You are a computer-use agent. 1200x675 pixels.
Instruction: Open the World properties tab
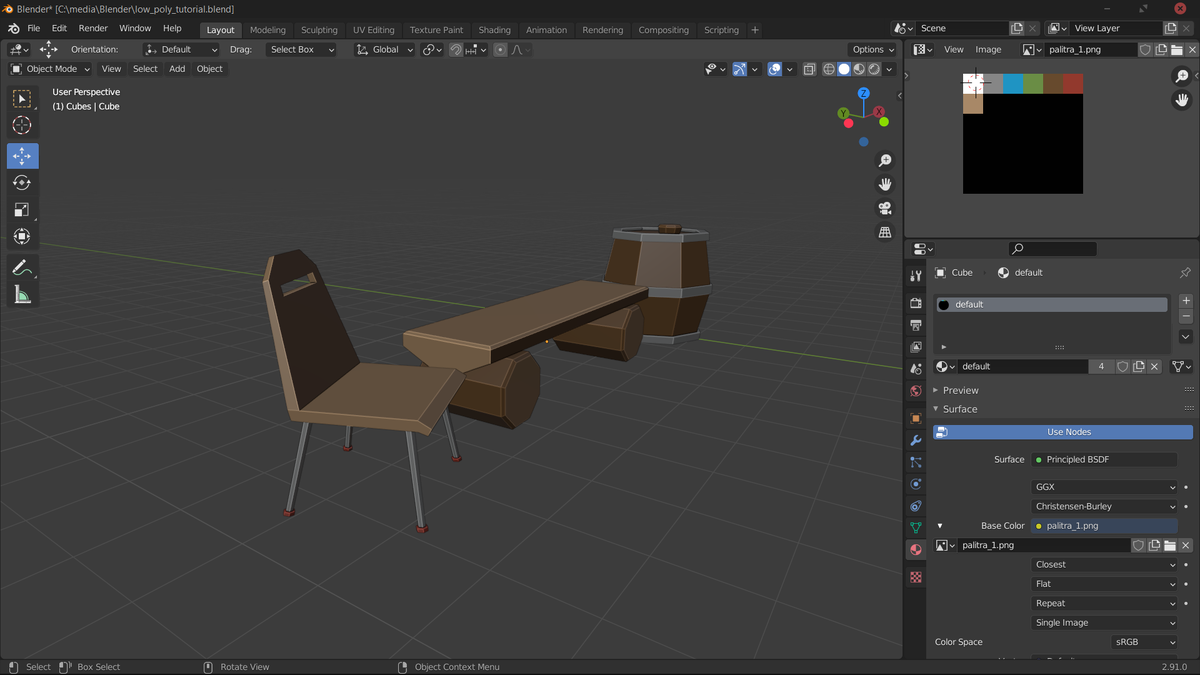tap(915, 391)
